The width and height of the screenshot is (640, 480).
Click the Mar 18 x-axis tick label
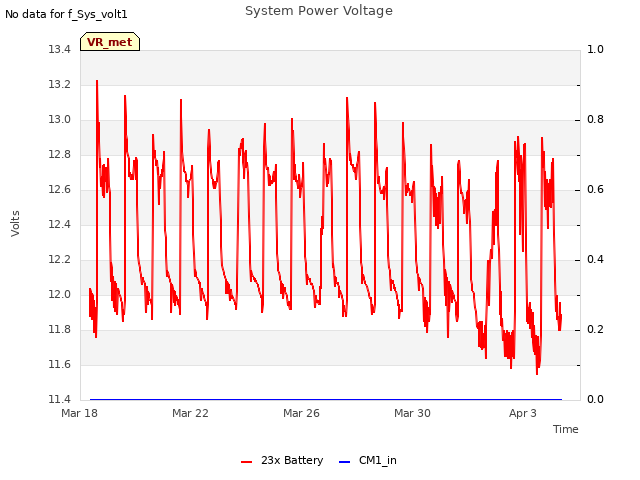[x=79, y=413]
